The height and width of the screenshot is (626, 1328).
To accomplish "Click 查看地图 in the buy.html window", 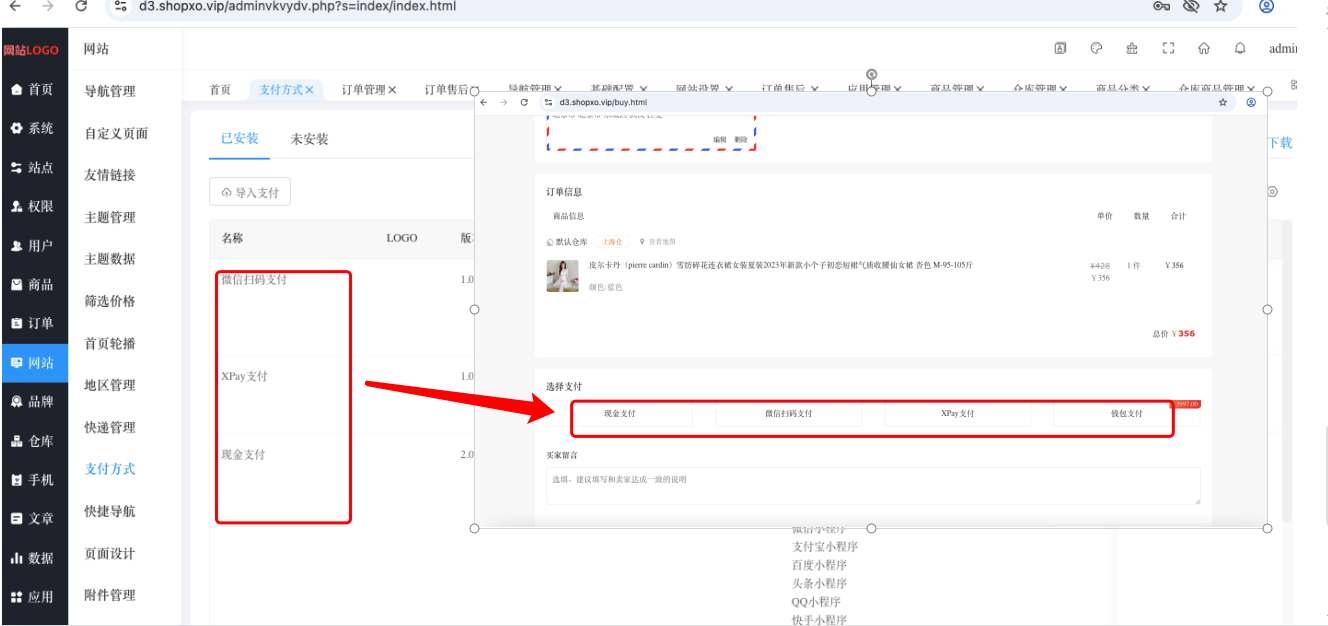I will tap(658, 242).
